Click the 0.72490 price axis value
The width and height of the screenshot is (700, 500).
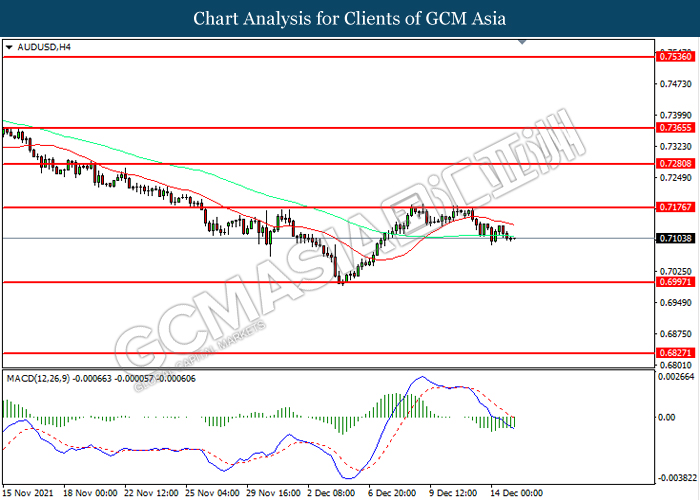coord(675,178)
